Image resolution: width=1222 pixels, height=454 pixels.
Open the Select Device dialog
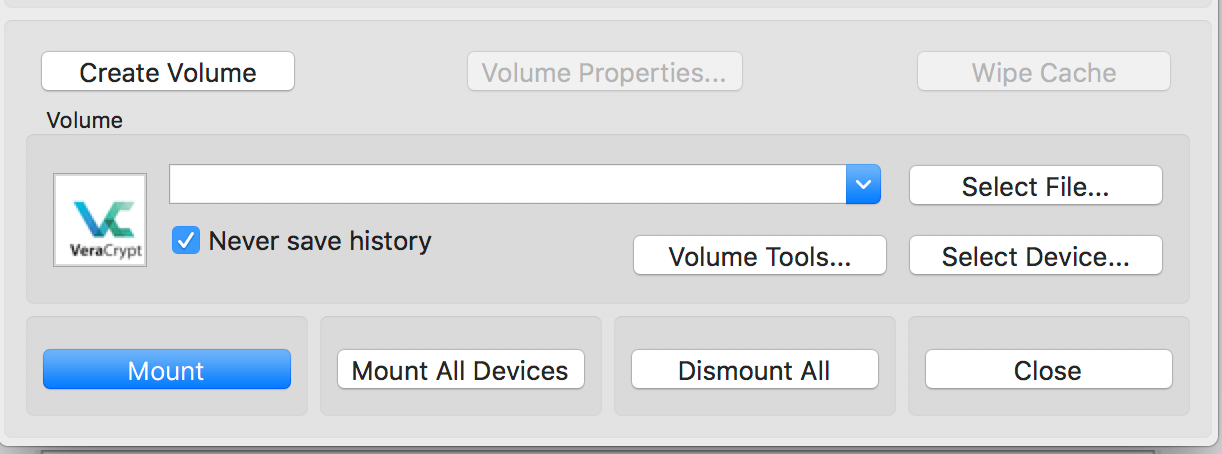click(x=1035, y=256)
